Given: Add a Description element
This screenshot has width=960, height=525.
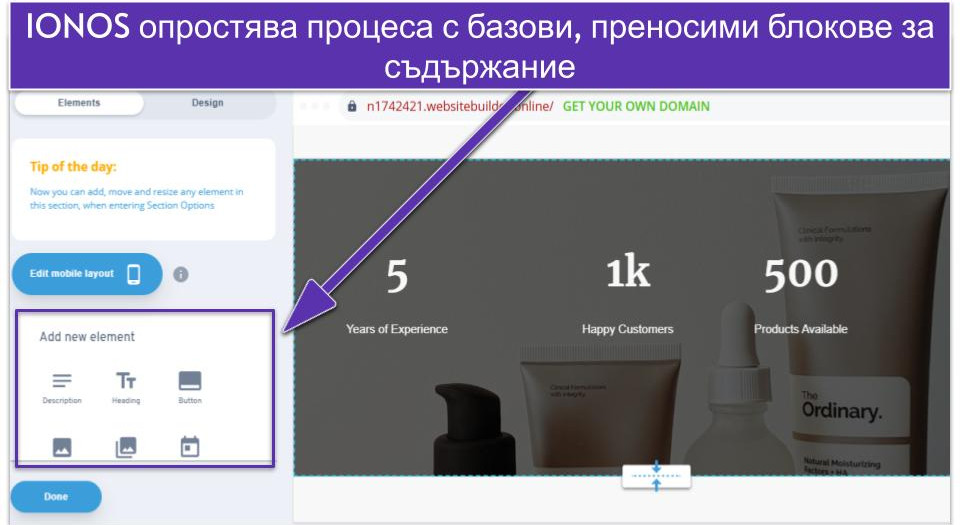Looking at the screenshot, I should click(62, 388).
